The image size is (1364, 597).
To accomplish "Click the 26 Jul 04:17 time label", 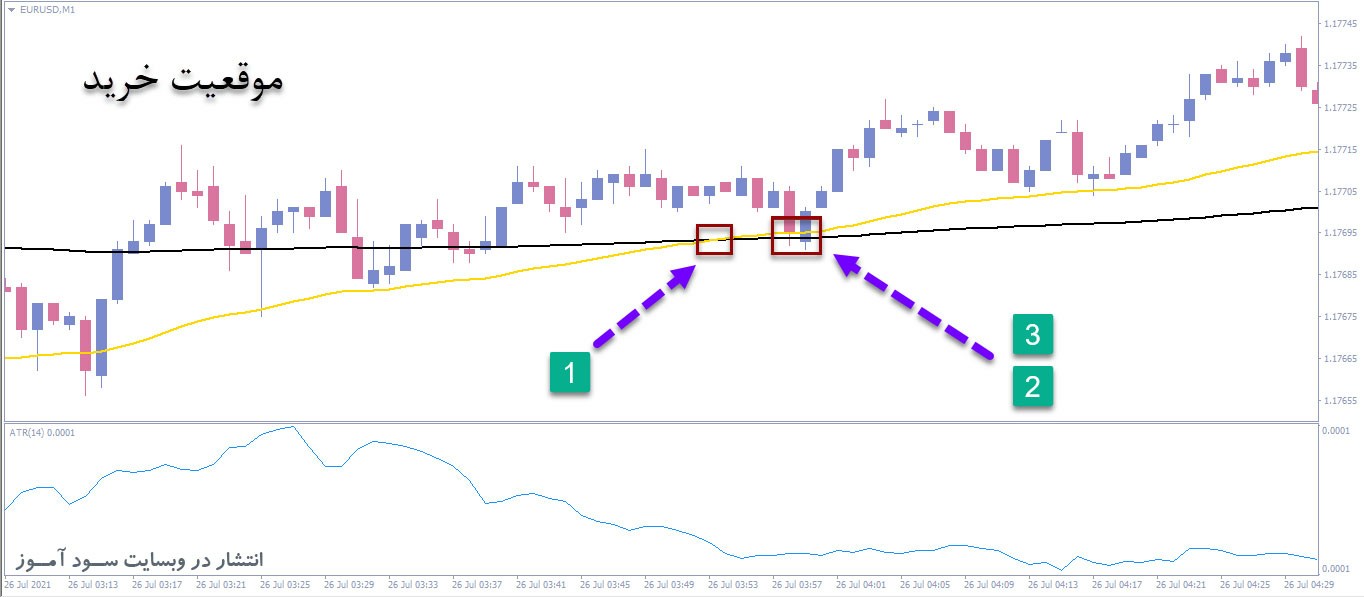I will 1117,585.
